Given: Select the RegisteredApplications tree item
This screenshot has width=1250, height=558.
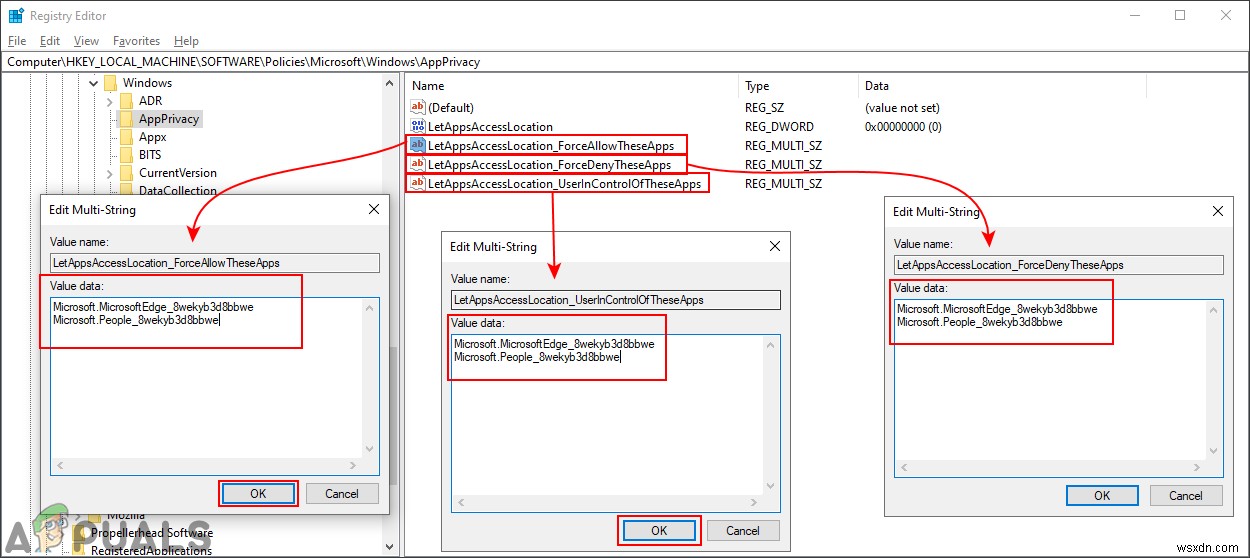Looking at the screenshot, I should pyautogui.click(x=151, y=550).
